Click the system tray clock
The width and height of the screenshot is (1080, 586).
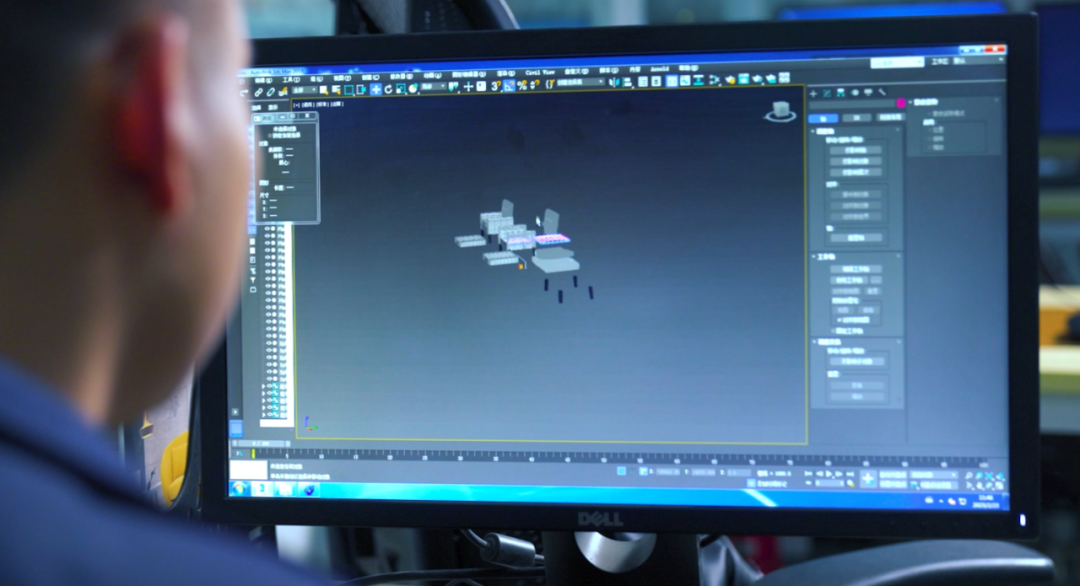[986, 501]
